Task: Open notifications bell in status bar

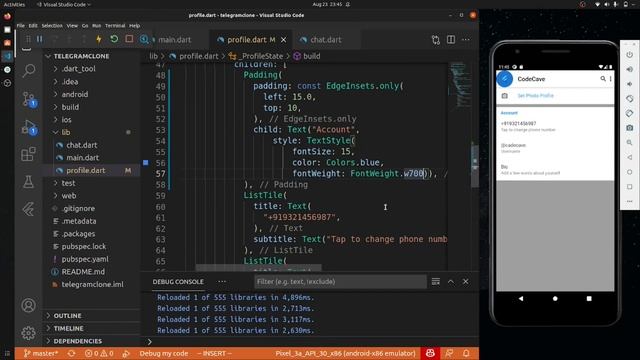Action: pos(466,353)
